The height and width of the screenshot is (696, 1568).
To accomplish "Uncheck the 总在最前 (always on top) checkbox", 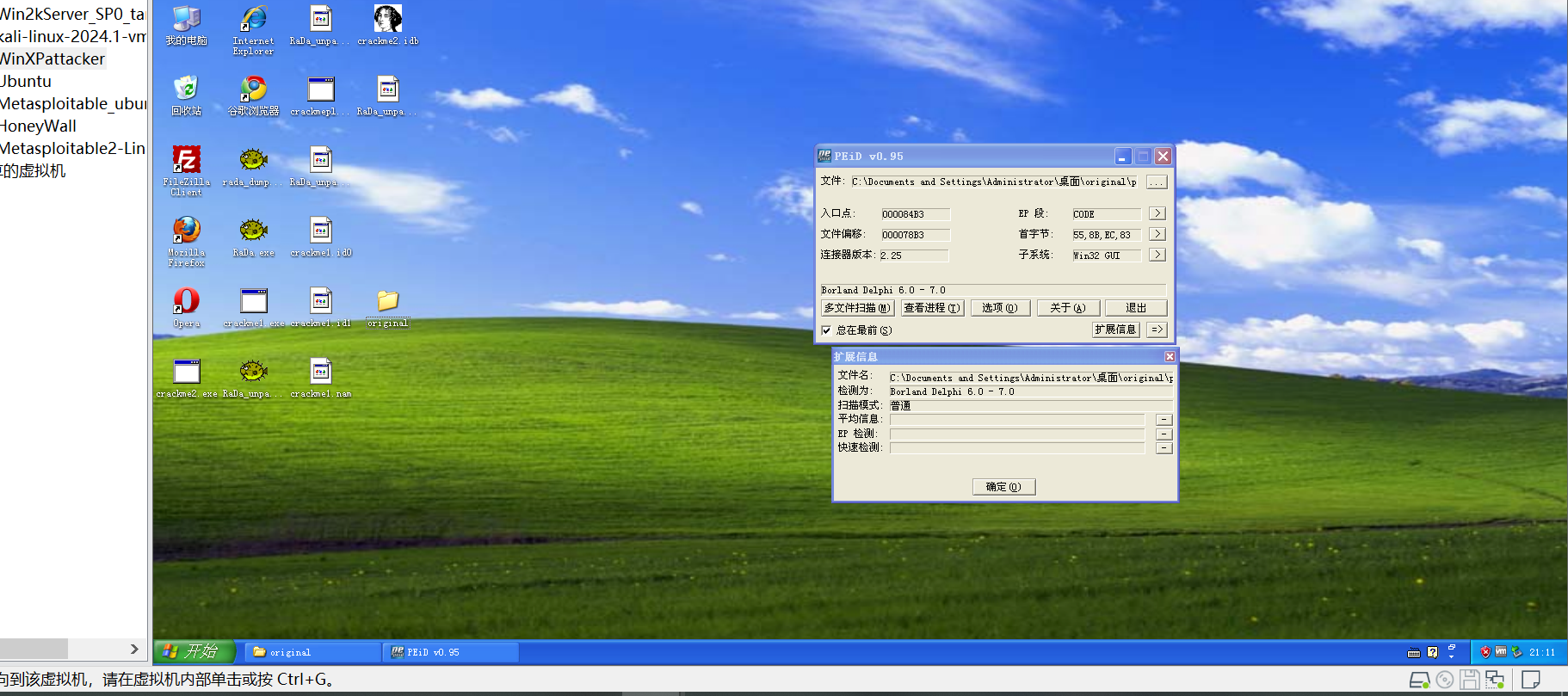I will 826,330.
